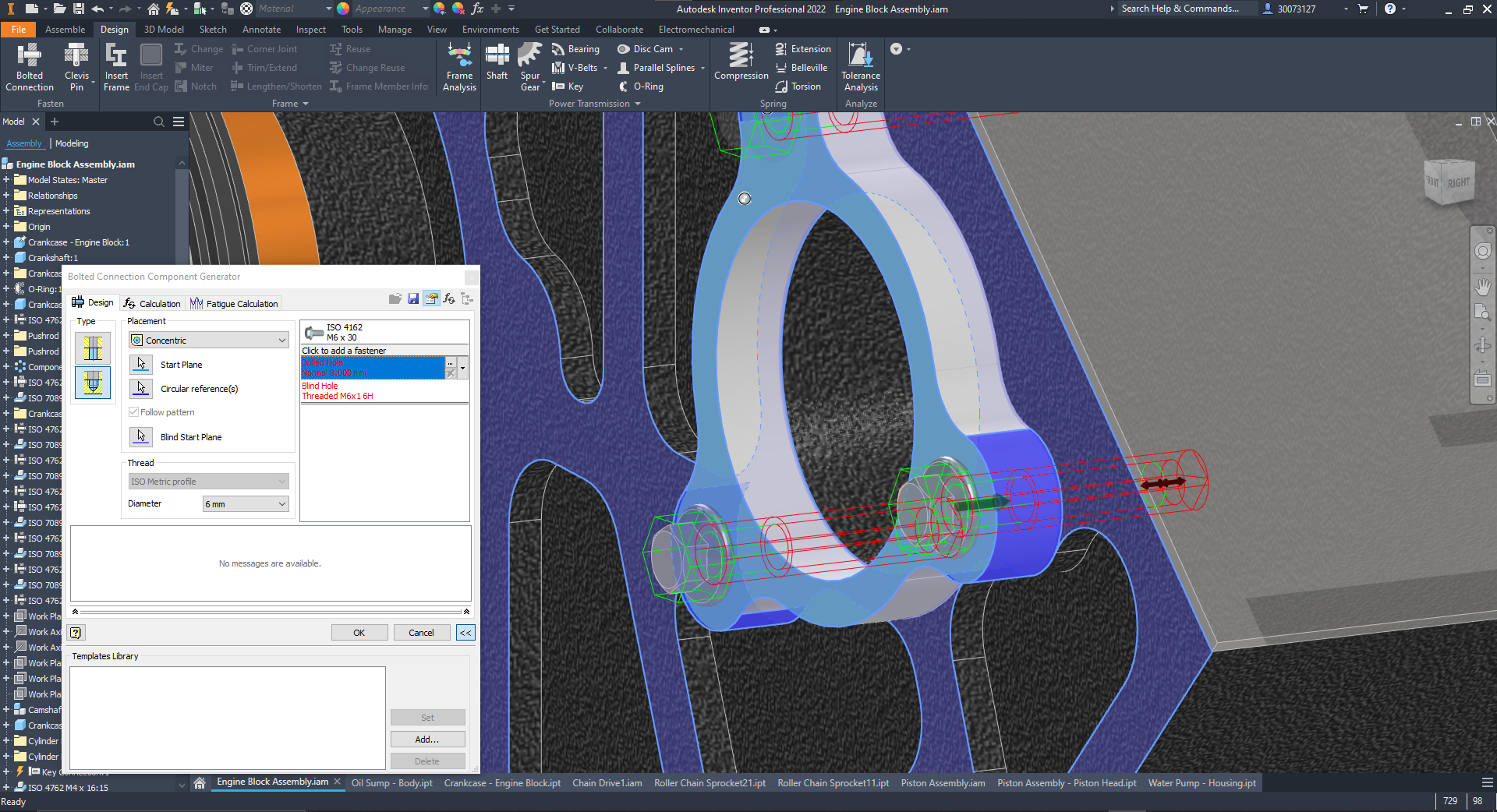Confirm the bolted connection with OK
This screenshot has height=812, width=1497.
(359, 632)
